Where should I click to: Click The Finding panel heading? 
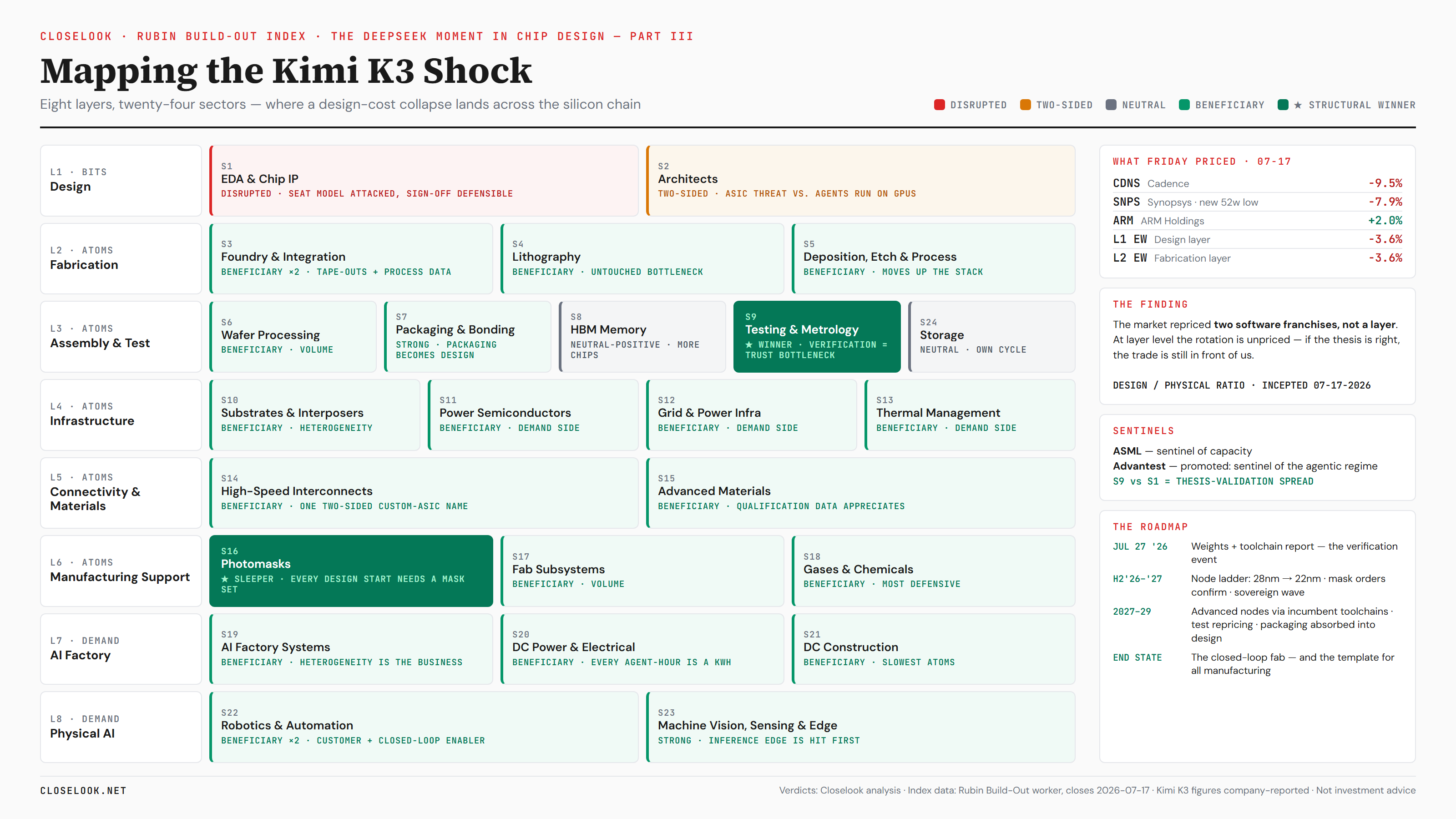[x=1150, y=305]
